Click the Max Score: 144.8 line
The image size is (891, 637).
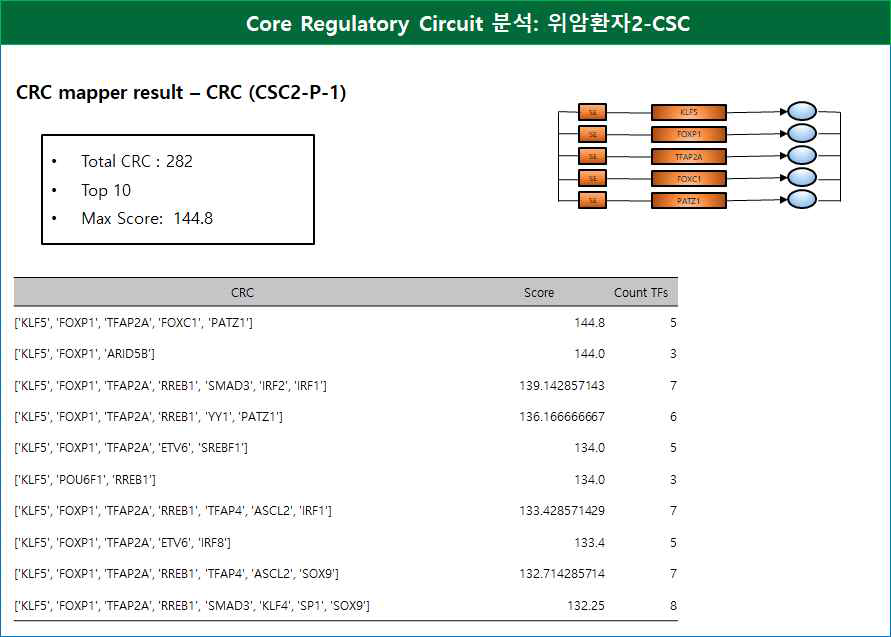tap(147, 218)
